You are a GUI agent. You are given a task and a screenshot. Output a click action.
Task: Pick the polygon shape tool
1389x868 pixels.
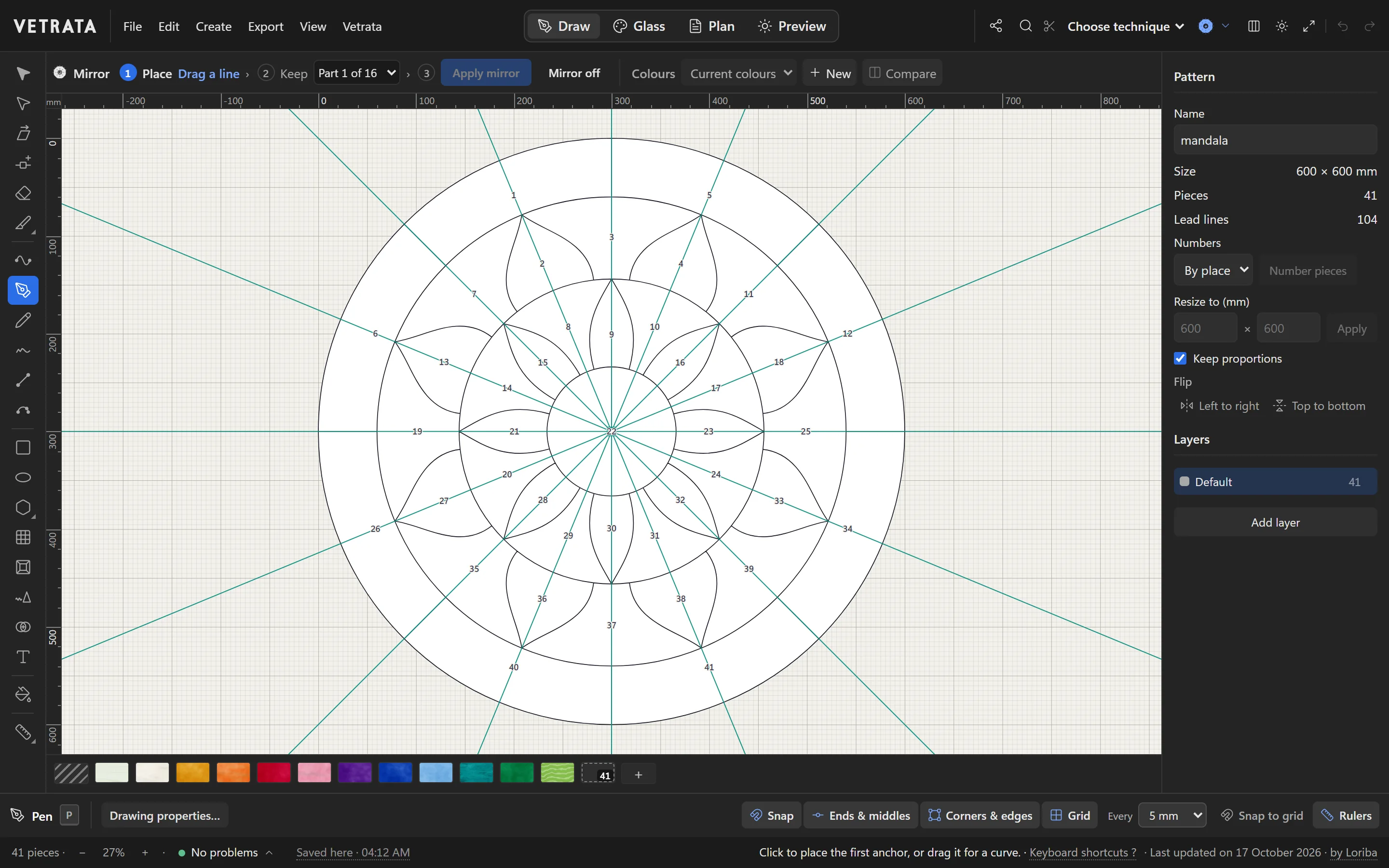tap(23, 507)
